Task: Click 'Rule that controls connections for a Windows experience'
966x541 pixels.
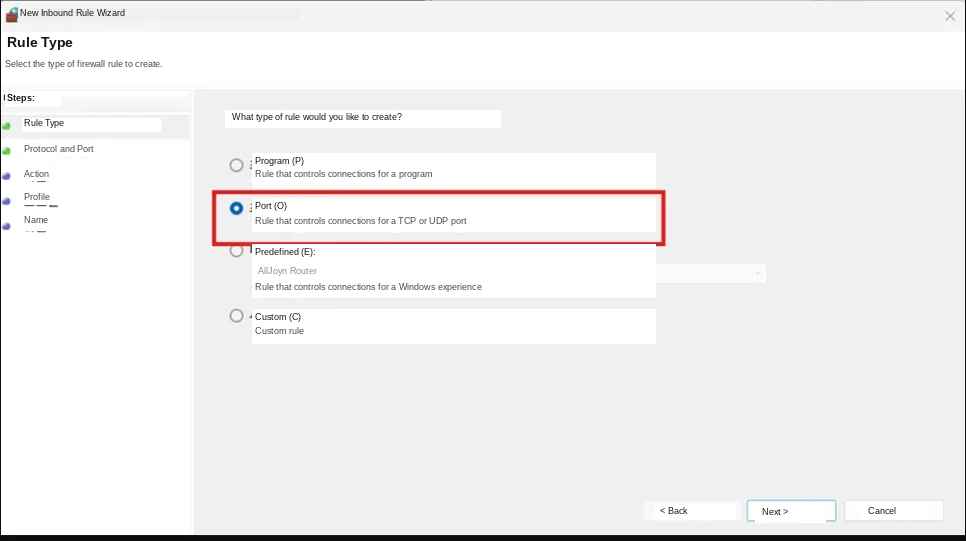Action: coord(368,287)
